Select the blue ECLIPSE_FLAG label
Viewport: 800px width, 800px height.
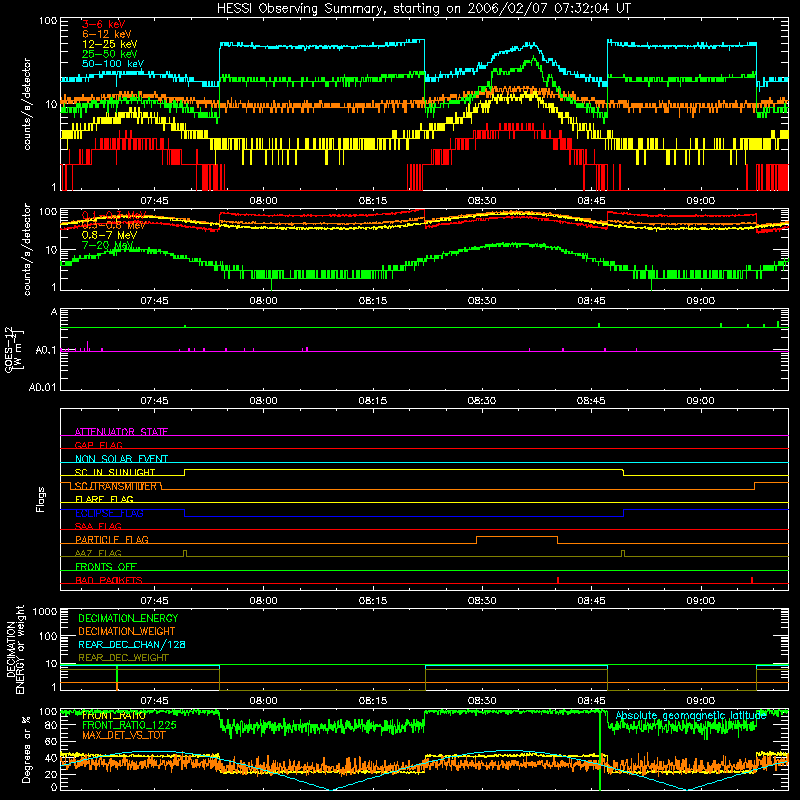click(x=109, y=513)
